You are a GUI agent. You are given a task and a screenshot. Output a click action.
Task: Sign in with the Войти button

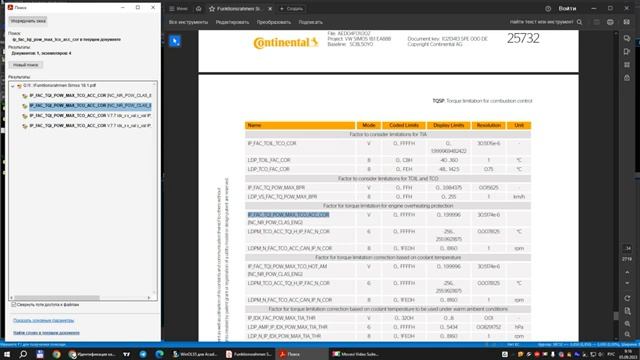point(567,9)
